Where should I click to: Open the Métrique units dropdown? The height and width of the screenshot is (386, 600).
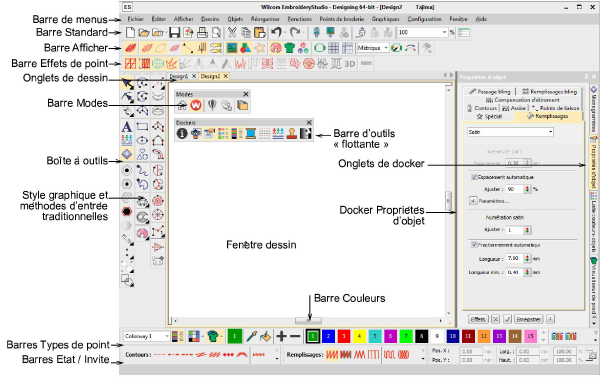tap(386, 48)
